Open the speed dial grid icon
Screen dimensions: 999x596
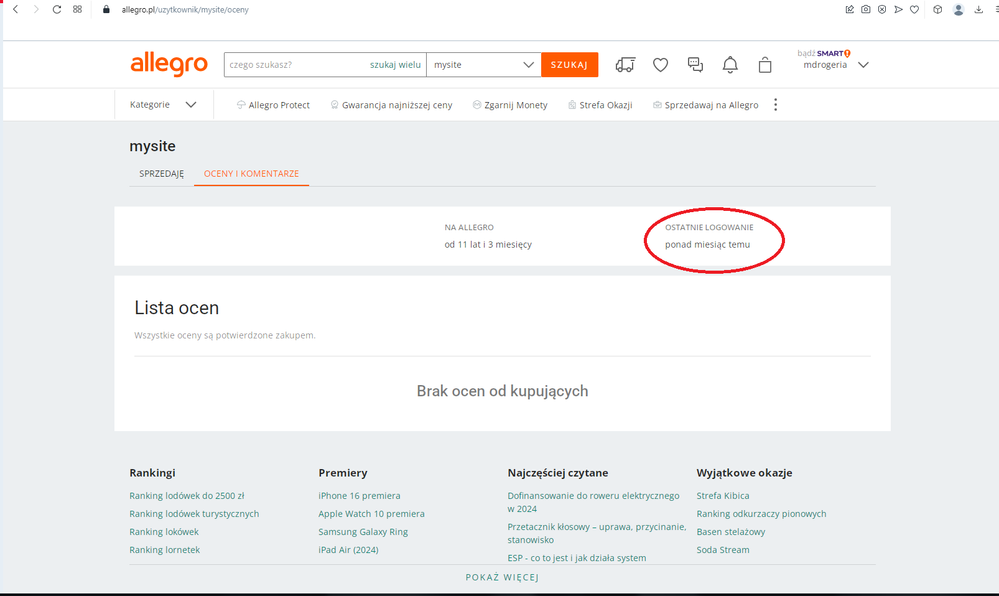coord(77,10)
